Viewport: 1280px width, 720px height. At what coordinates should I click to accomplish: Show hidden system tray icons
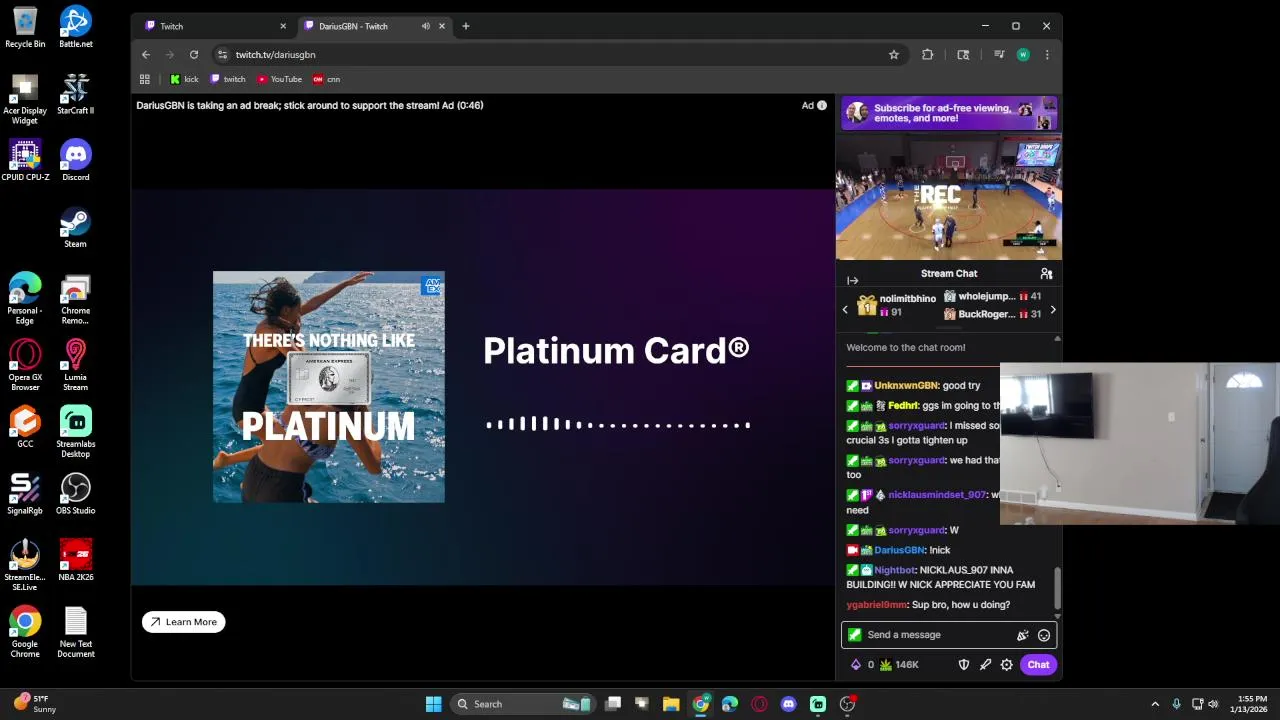tap(1155, 704)
